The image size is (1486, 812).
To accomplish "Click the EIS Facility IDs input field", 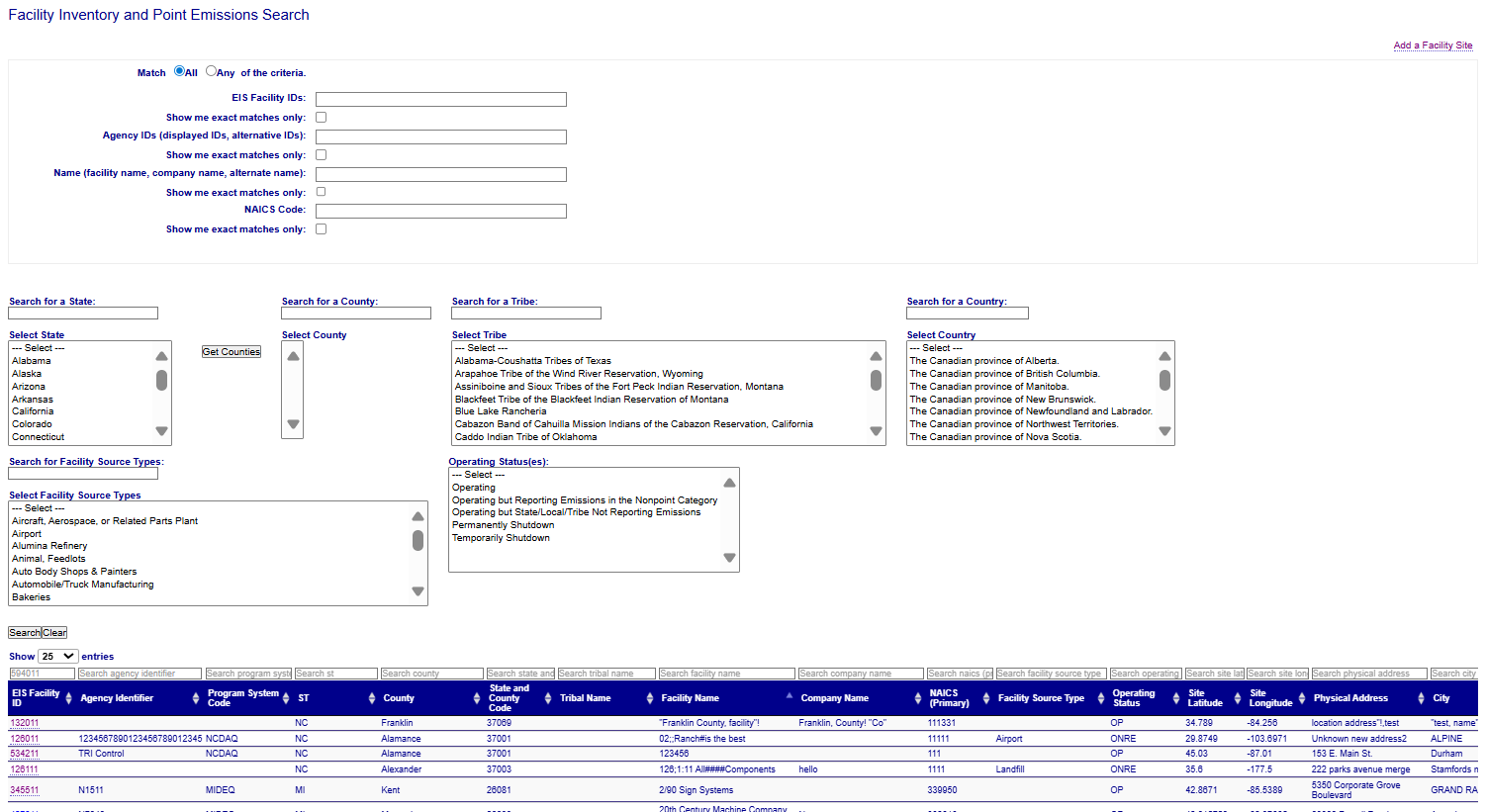I will (x=441, y=99).
